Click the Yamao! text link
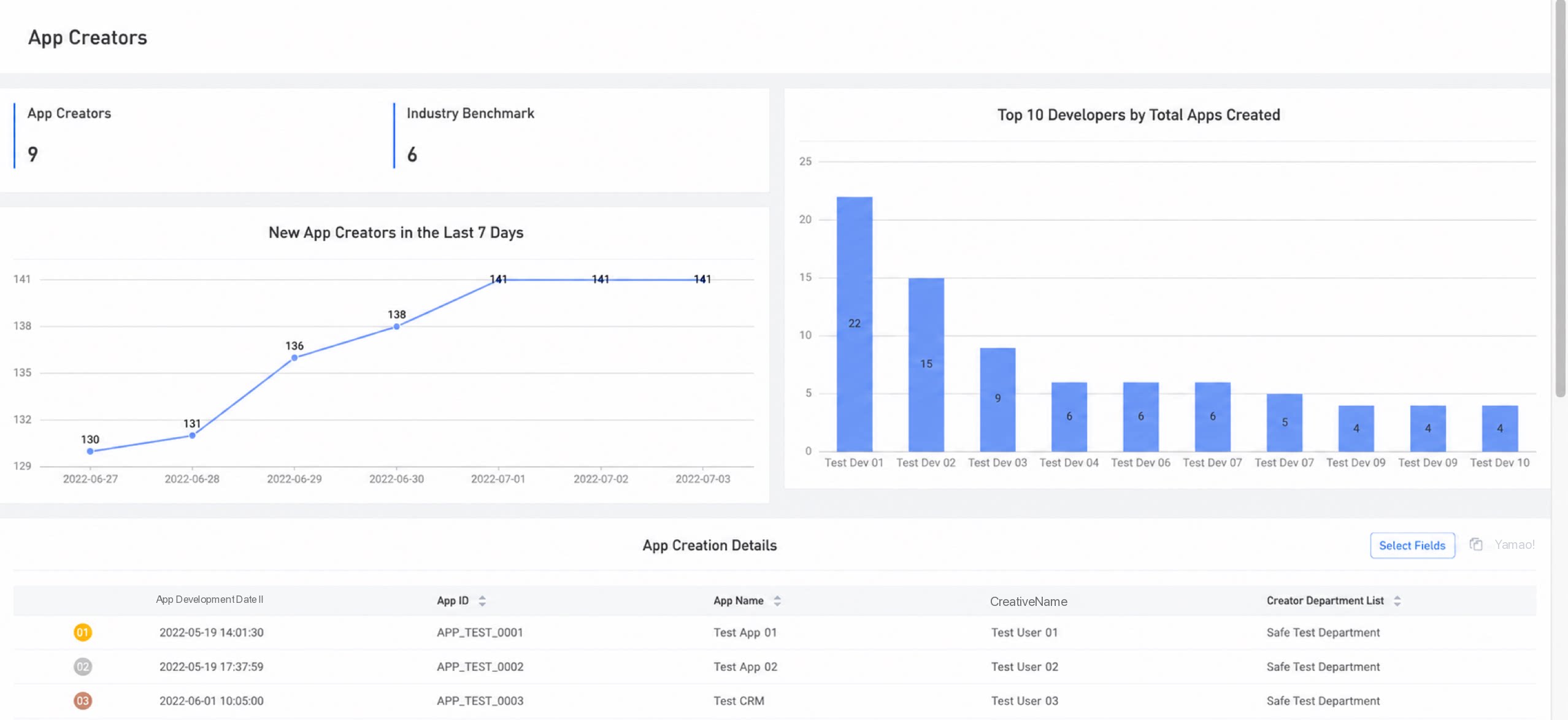The height and width of the screenshot is (720, 1568). coord(1514,545)
